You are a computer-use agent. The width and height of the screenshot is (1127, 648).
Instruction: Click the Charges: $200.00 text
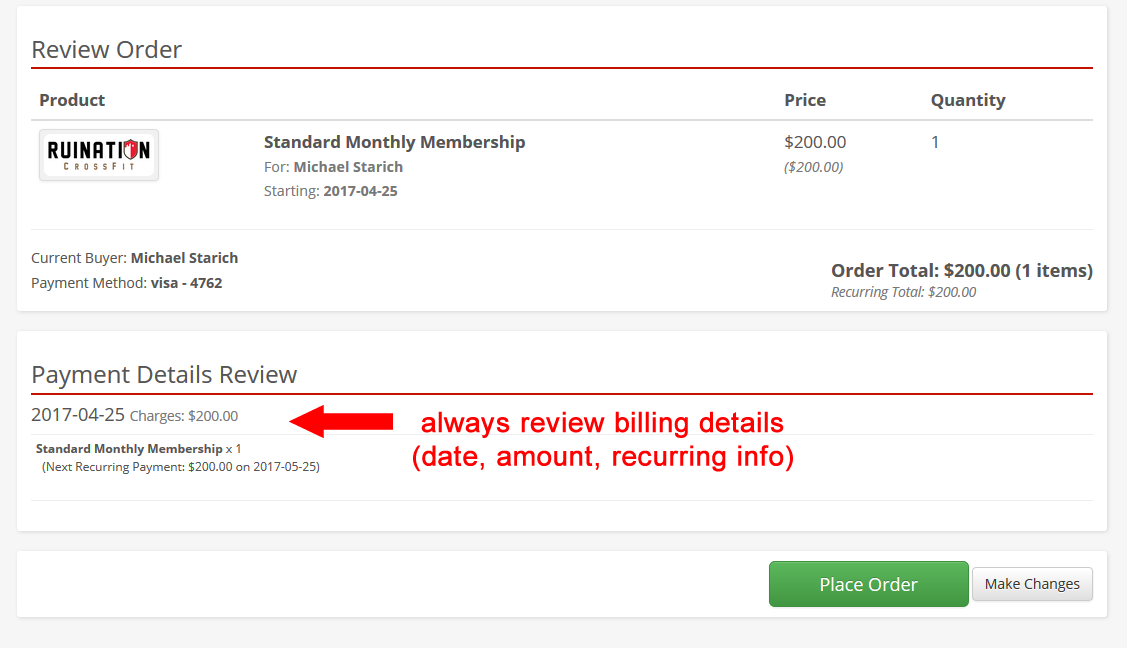click(x=184, y=416)
